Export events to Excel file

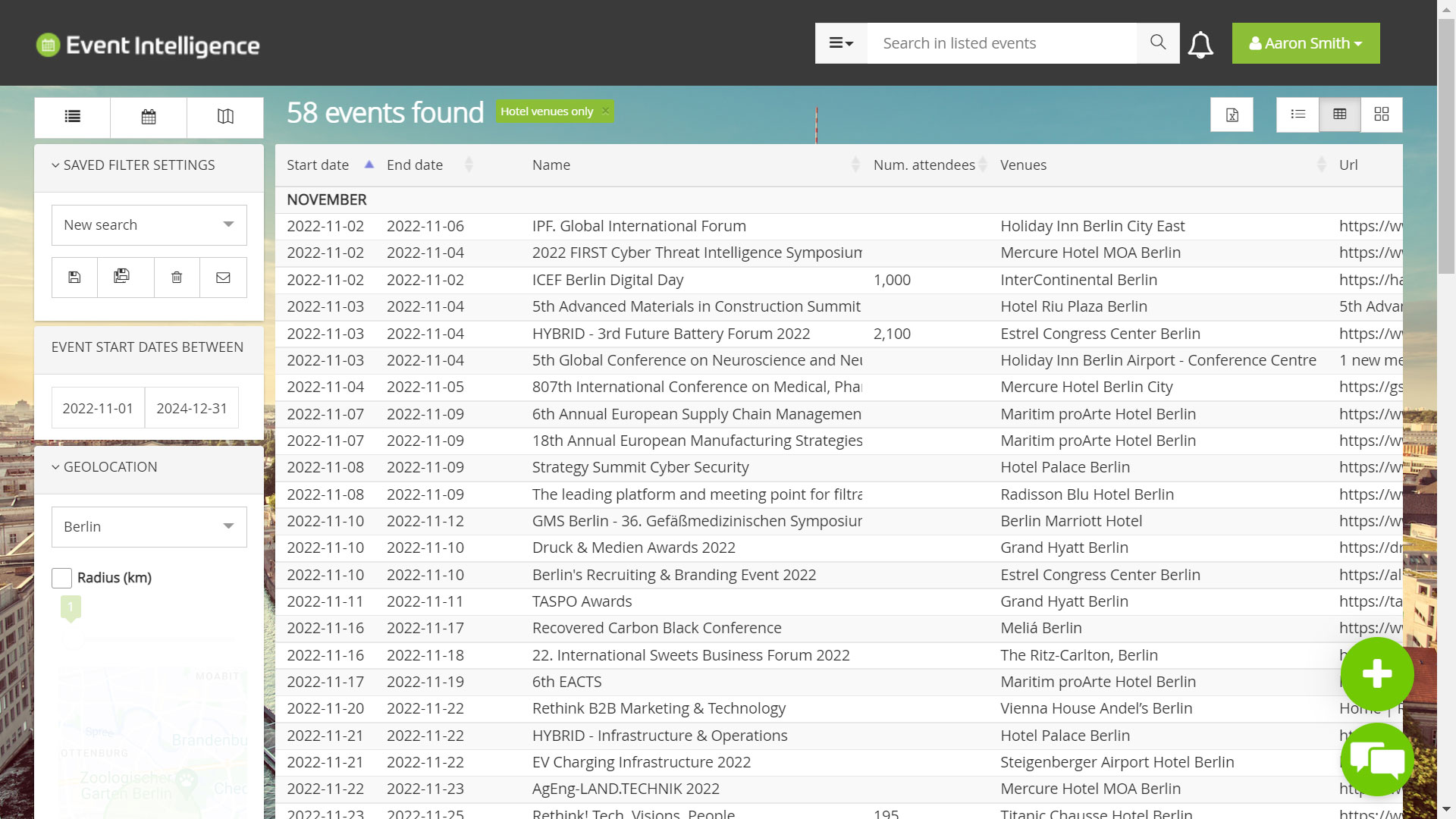[x=1232, y=115]
